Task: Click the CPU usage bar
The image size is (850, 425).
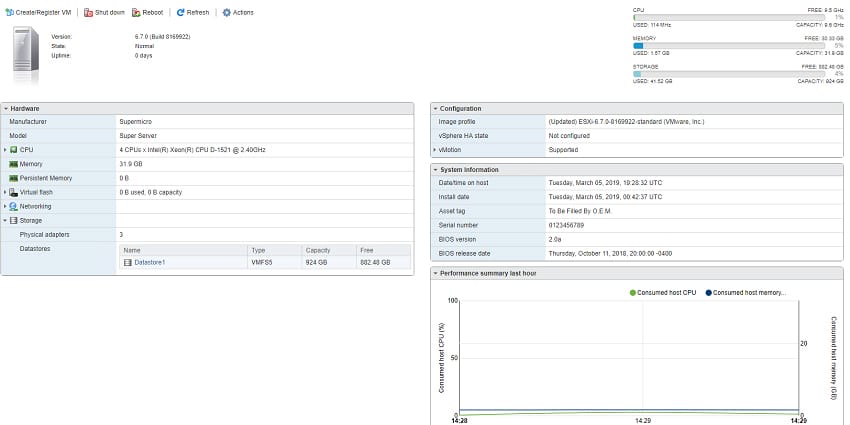Action: click(x=729, y=17)
